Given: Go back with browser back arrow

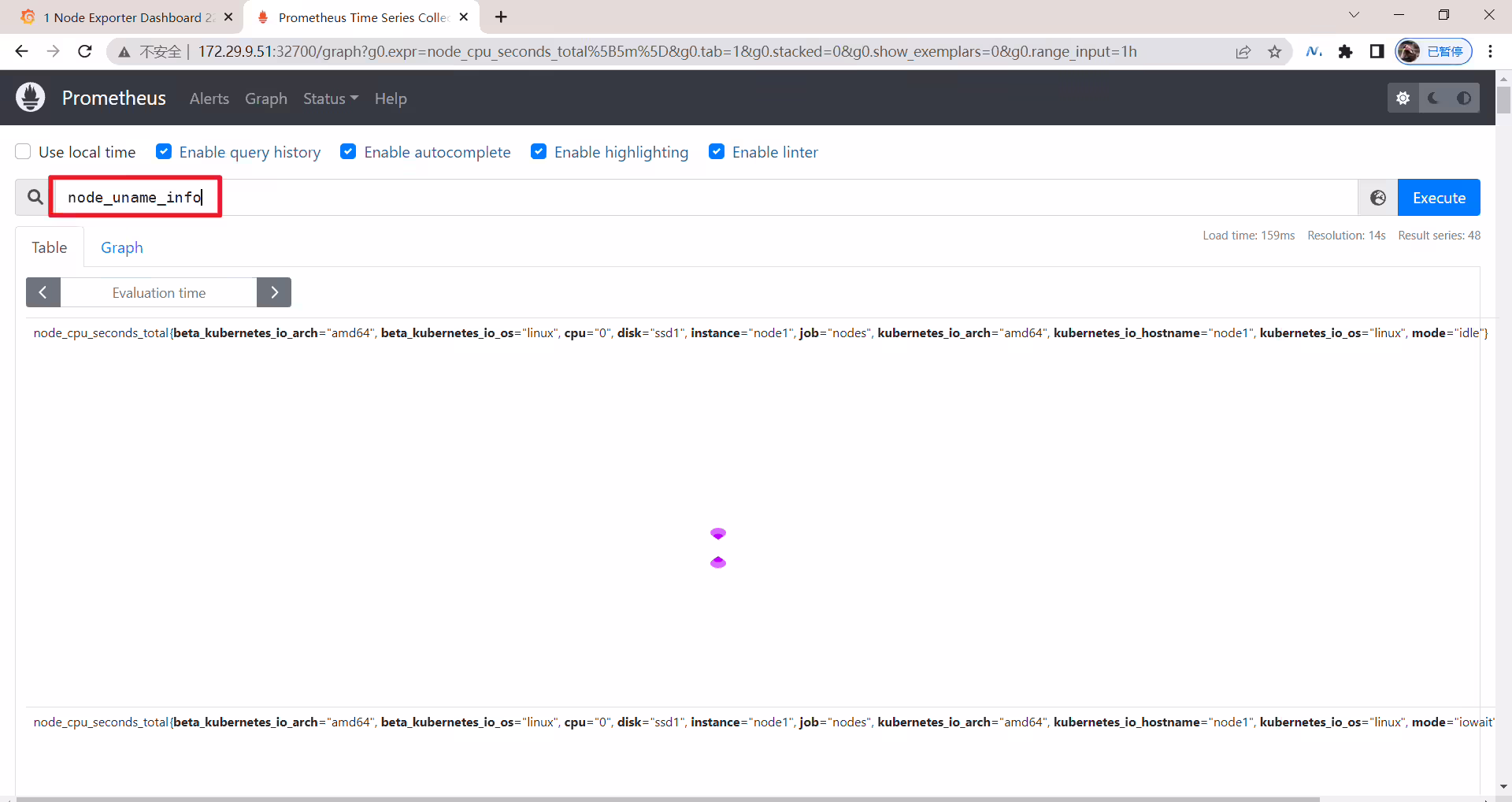Looking at the screenshot, I should pos(21,51).
